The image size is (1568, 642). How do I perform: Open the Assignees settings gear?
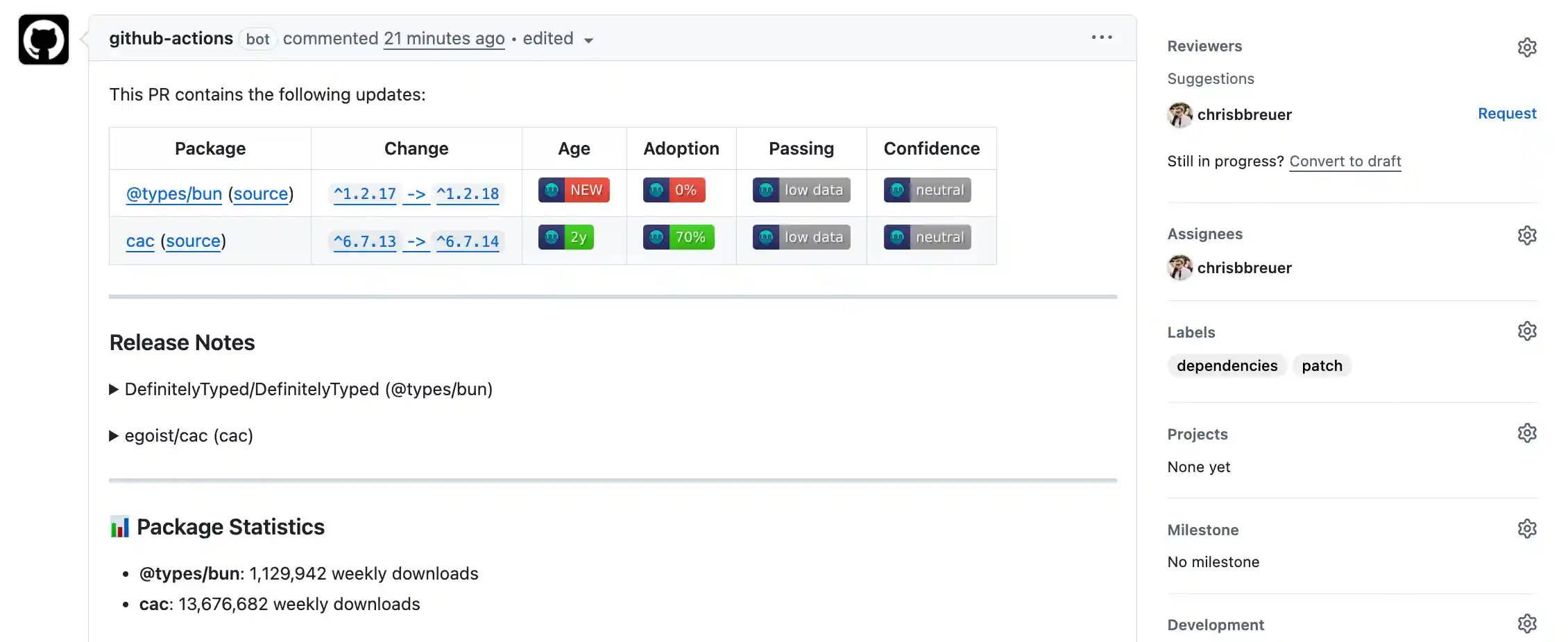1527,235
